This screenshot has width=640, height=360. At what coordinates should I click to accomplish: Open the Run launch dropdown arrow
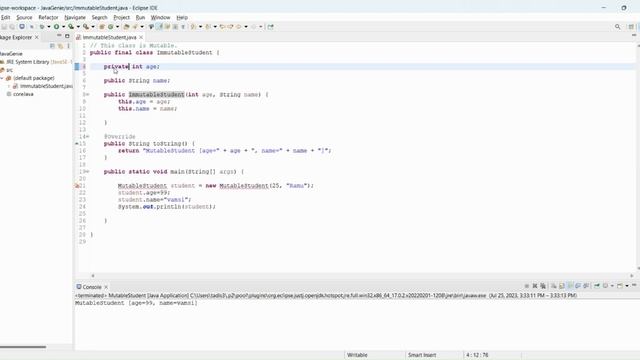pyautogui.click(x=63, y=27)
